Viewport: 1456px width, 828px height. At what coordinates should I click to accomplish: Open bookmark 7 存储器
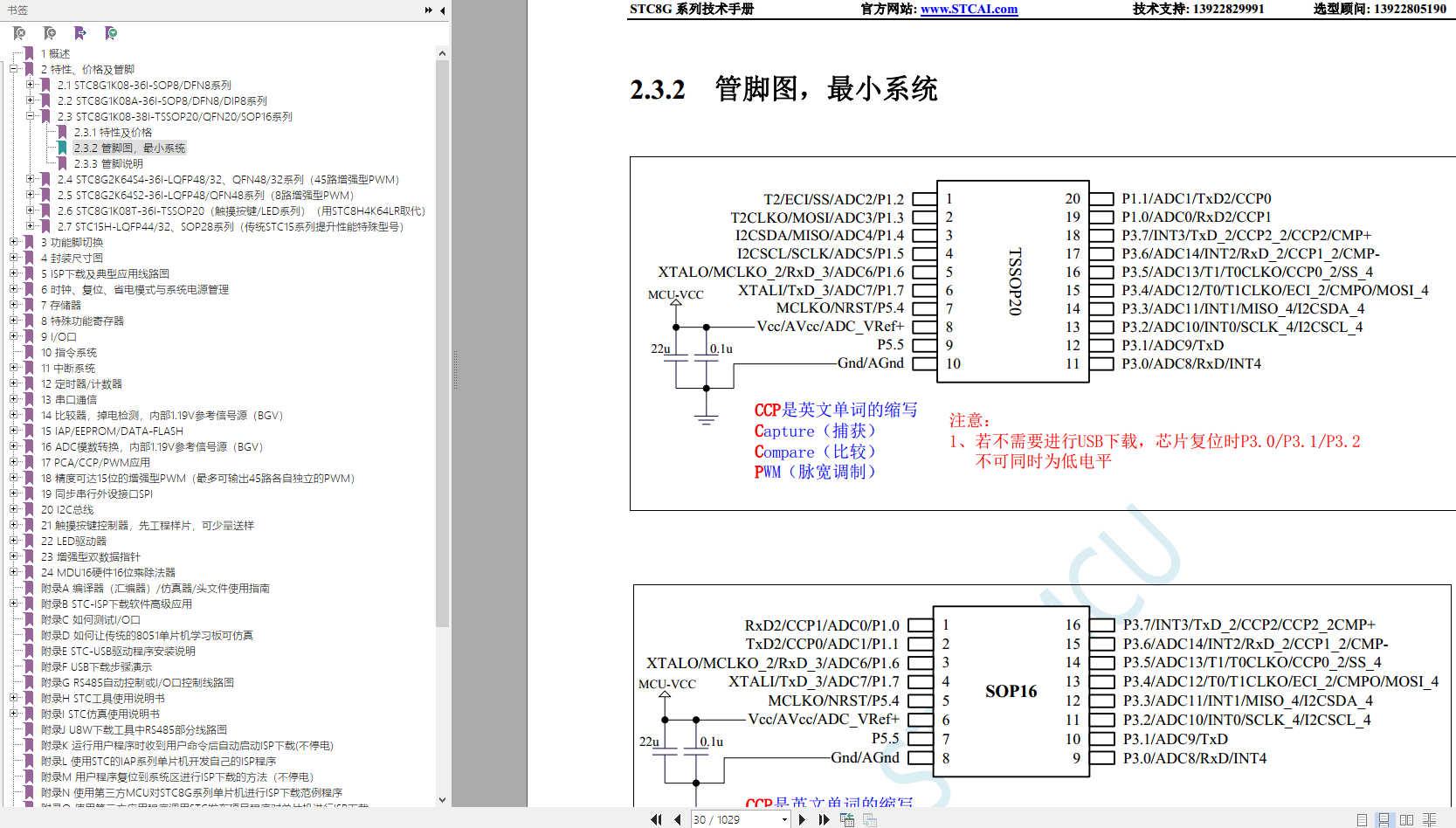pos(61,305)
